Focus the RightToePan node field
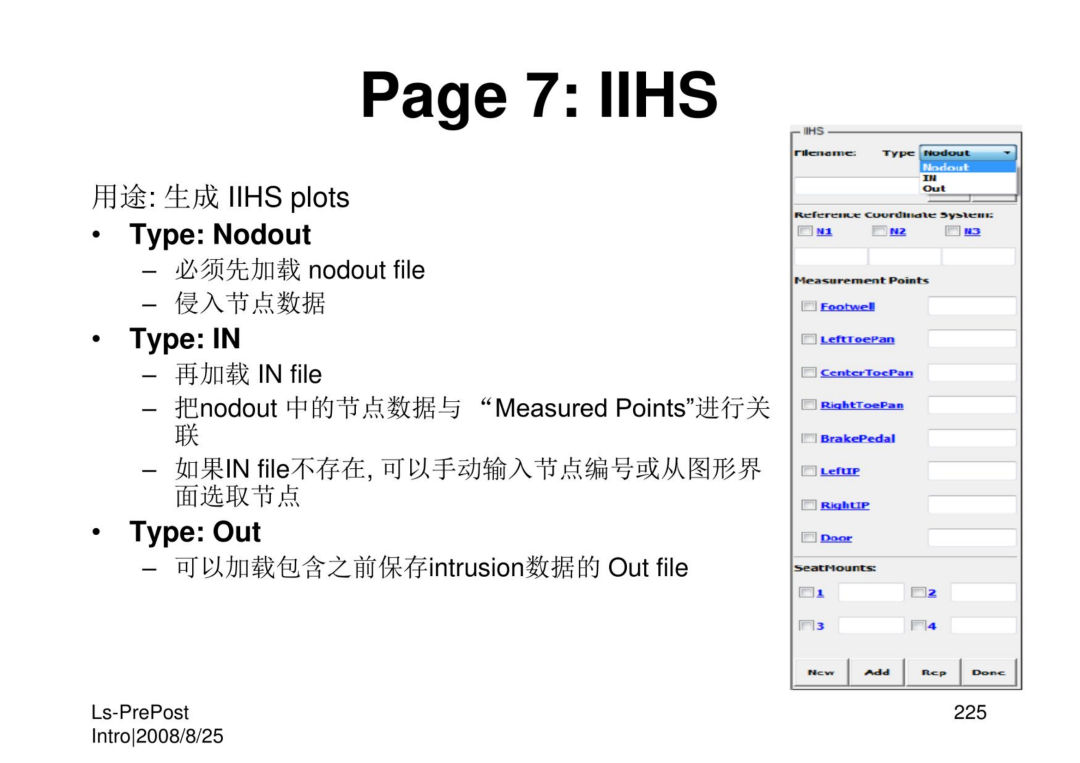The width and height of the screenshot is (1080, 763). tap(972, 405)
